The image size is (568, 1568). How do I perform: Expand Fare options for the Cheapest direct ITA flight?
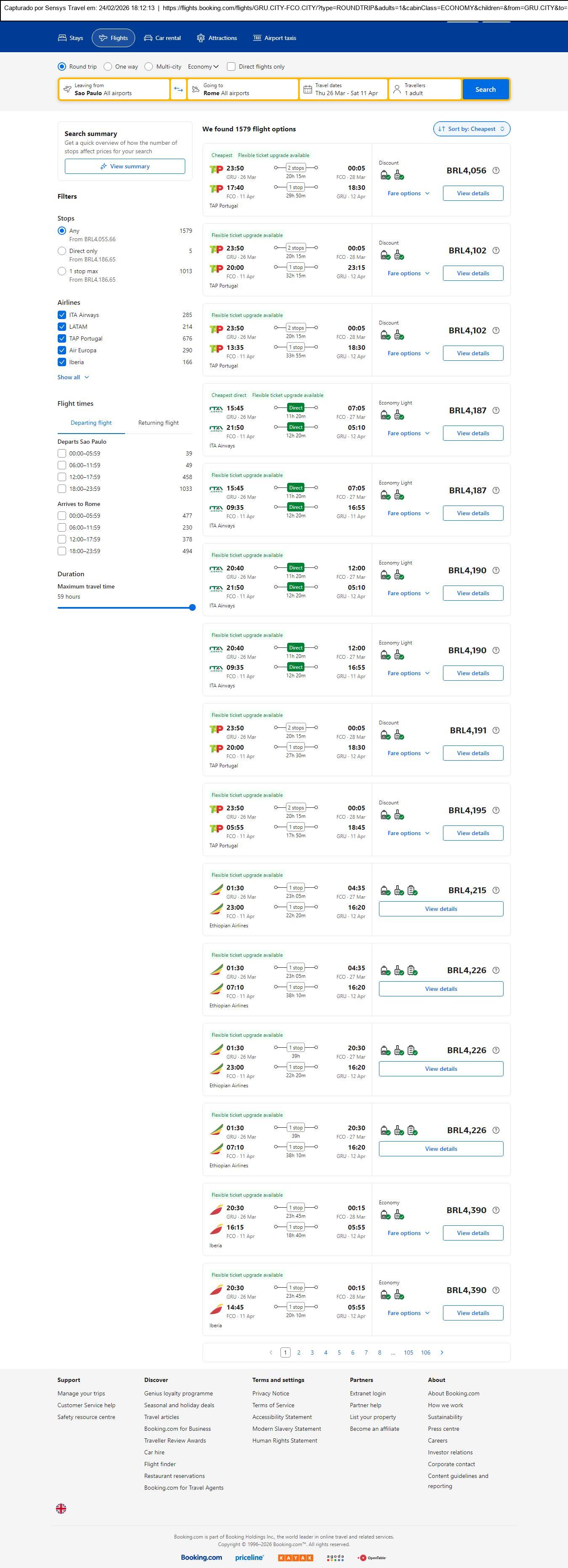pyautogui.click(x=408, y=434)
